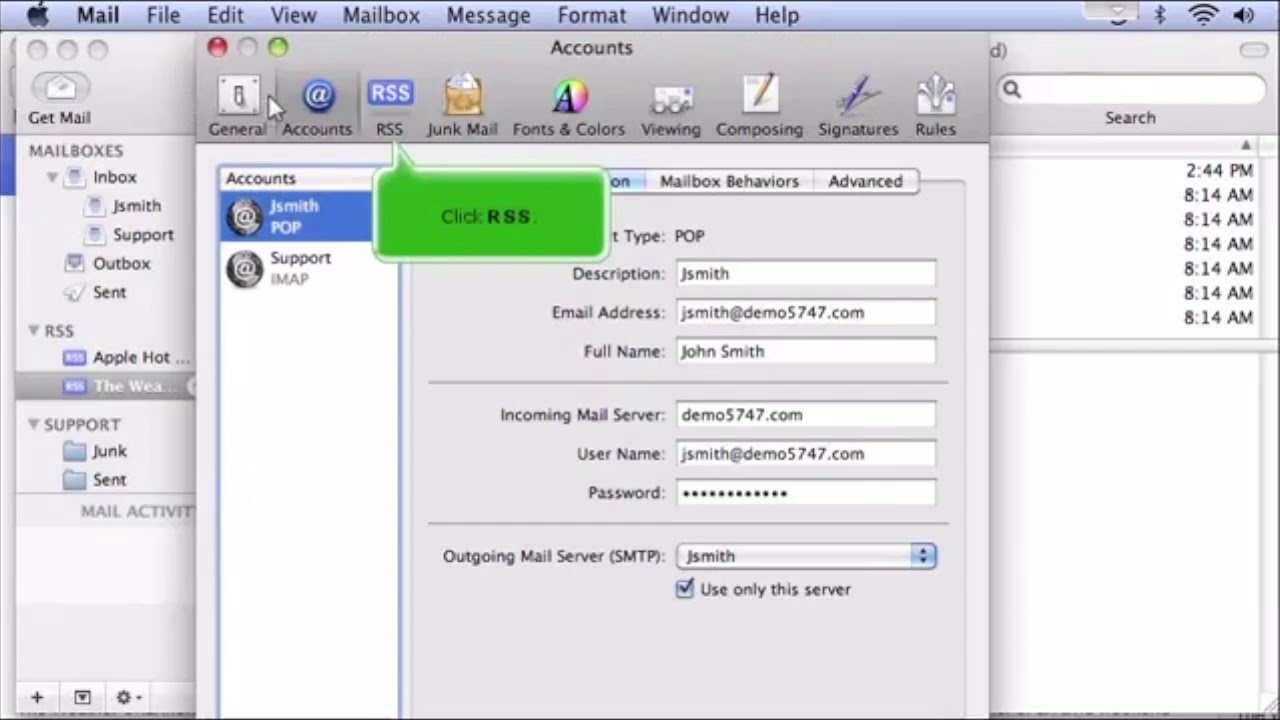Click the toolbar toggle pill button in Mail window
This screenshot has height=720, width=1280.
[x=1253, y=49]
